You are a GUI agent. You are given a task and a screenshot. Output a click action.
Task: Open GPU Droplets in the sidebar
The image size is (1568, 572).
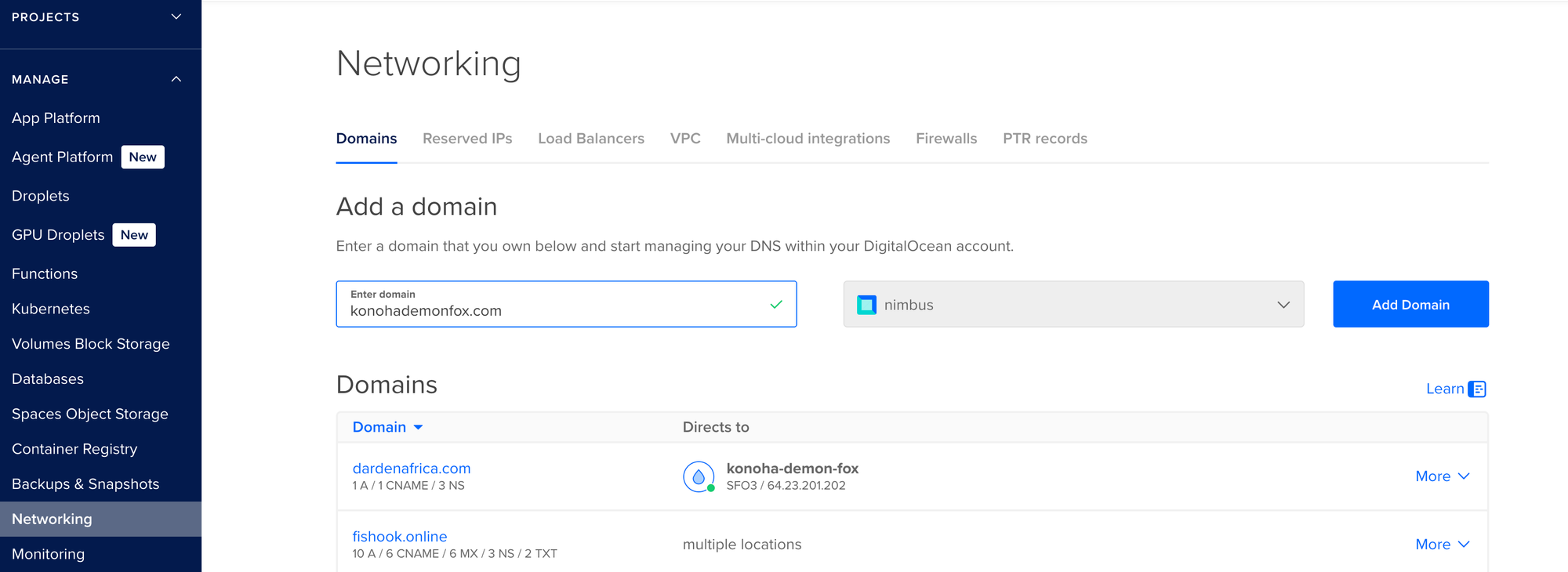click(58, 235)
